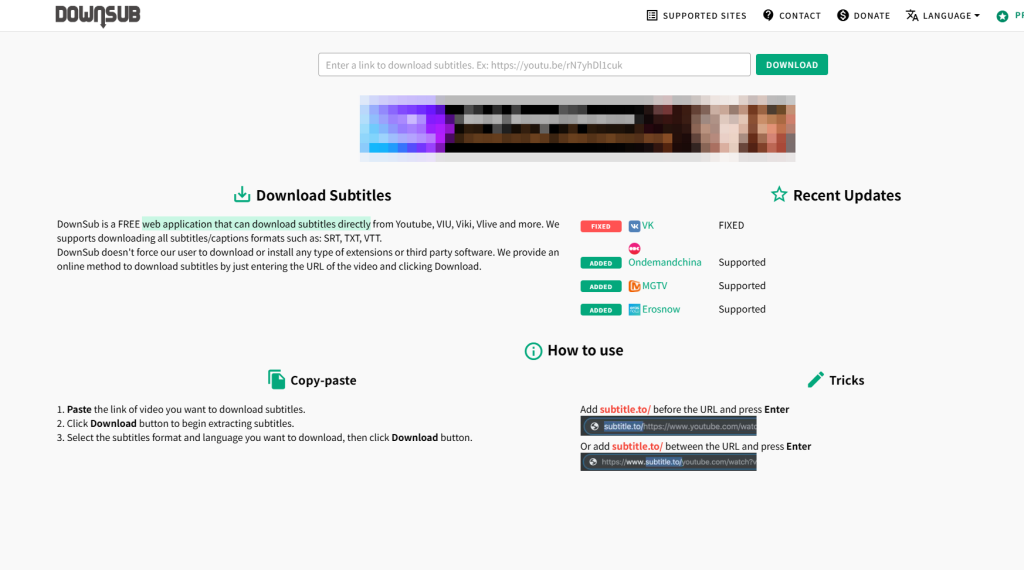Click 'Supported' text beside Erosnow
1024x570 pixels.
click(742, 309)
